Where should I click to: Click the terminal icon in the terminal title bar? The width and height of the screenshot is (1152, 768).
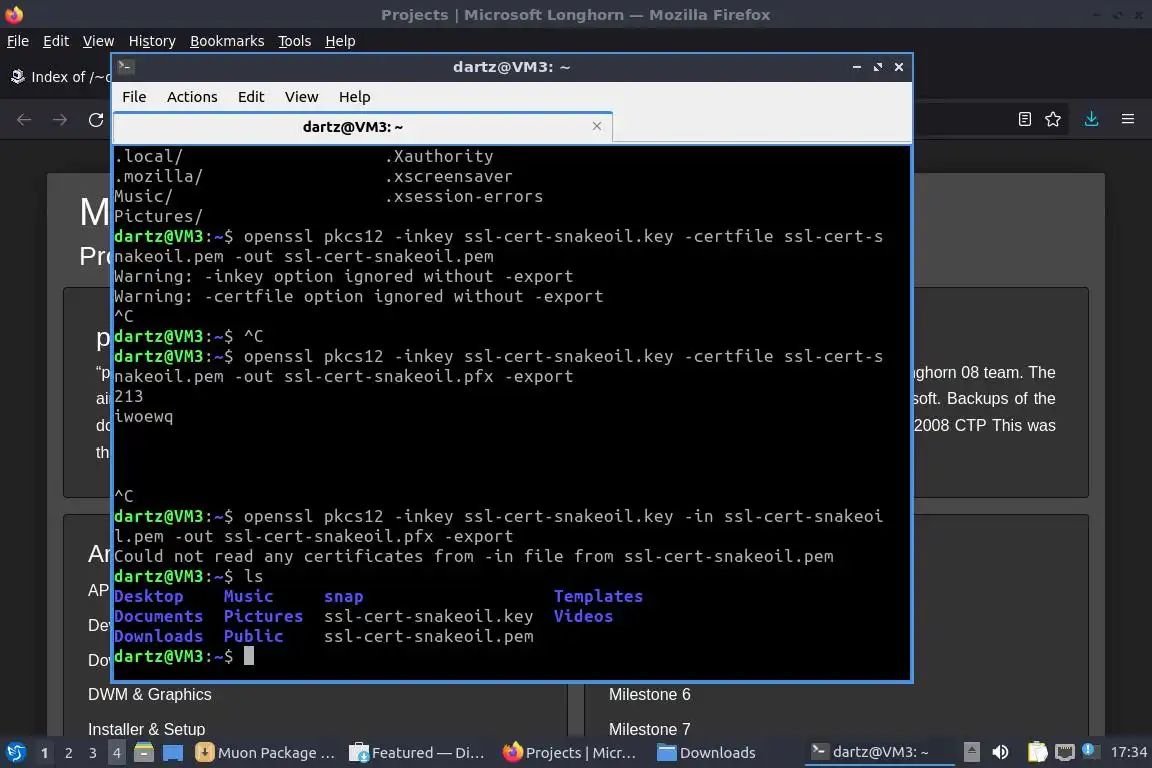[125, 66]
